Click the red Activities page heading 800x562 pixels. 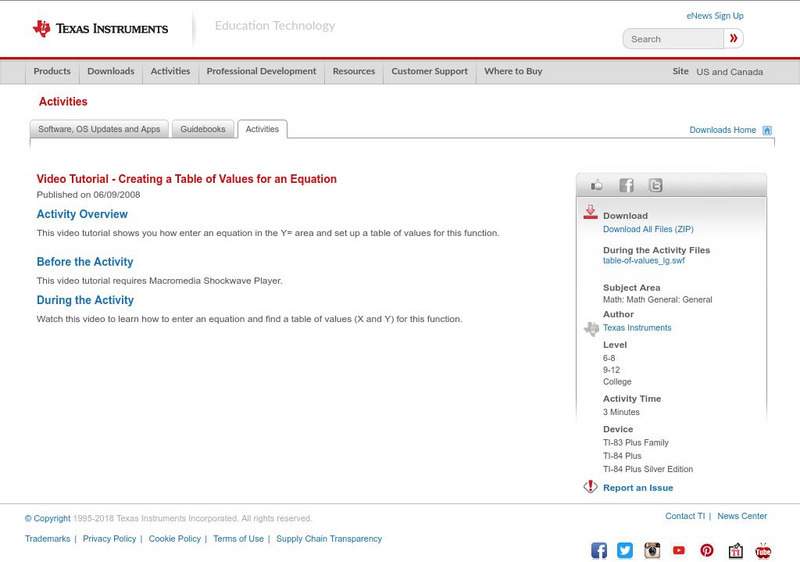(x=63, y=101)
